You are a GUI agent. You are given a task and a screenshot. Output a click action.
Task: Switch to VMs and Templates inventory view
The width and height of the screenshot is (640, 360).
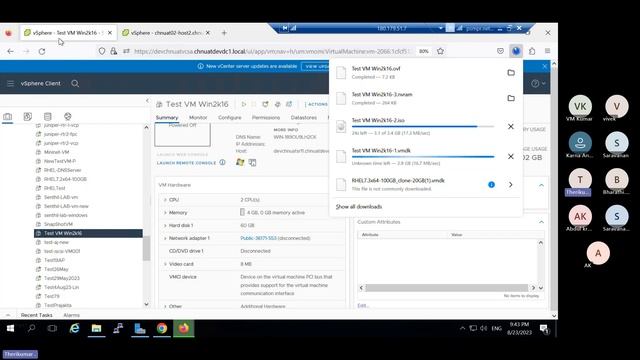[27, 116]
